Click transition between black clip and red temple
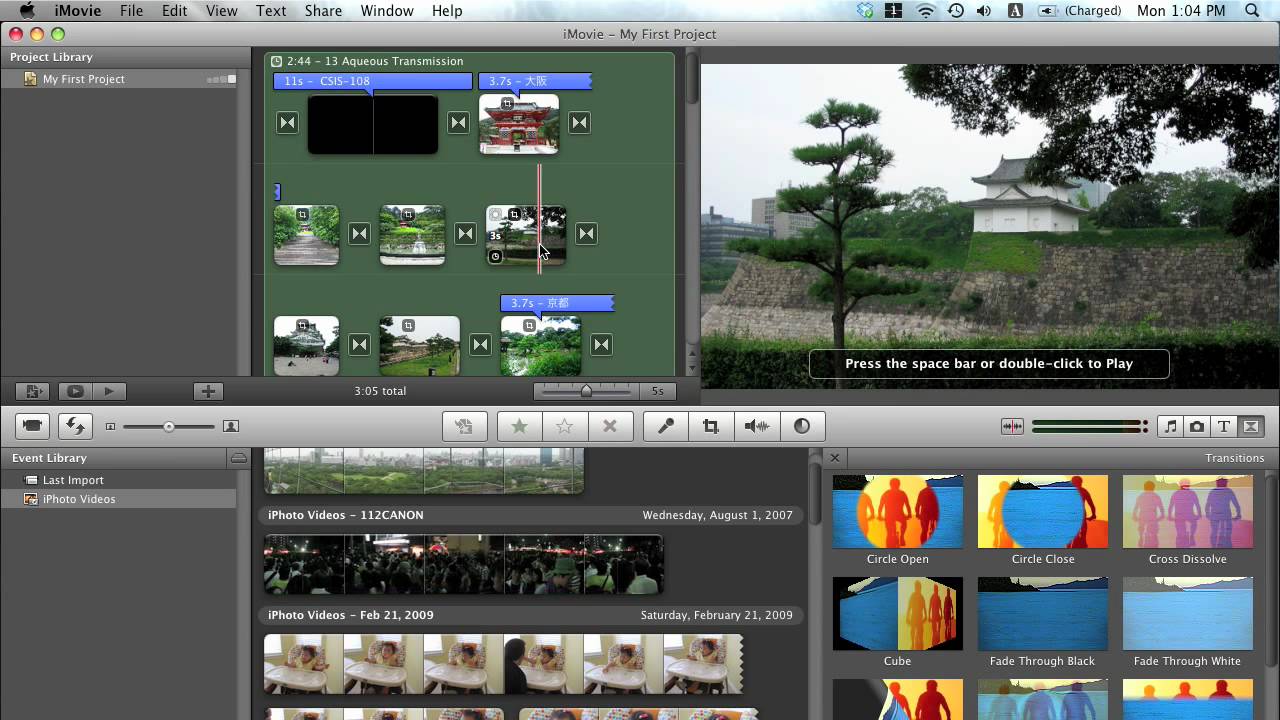1280x720 pixels. [x=458, y=123]
